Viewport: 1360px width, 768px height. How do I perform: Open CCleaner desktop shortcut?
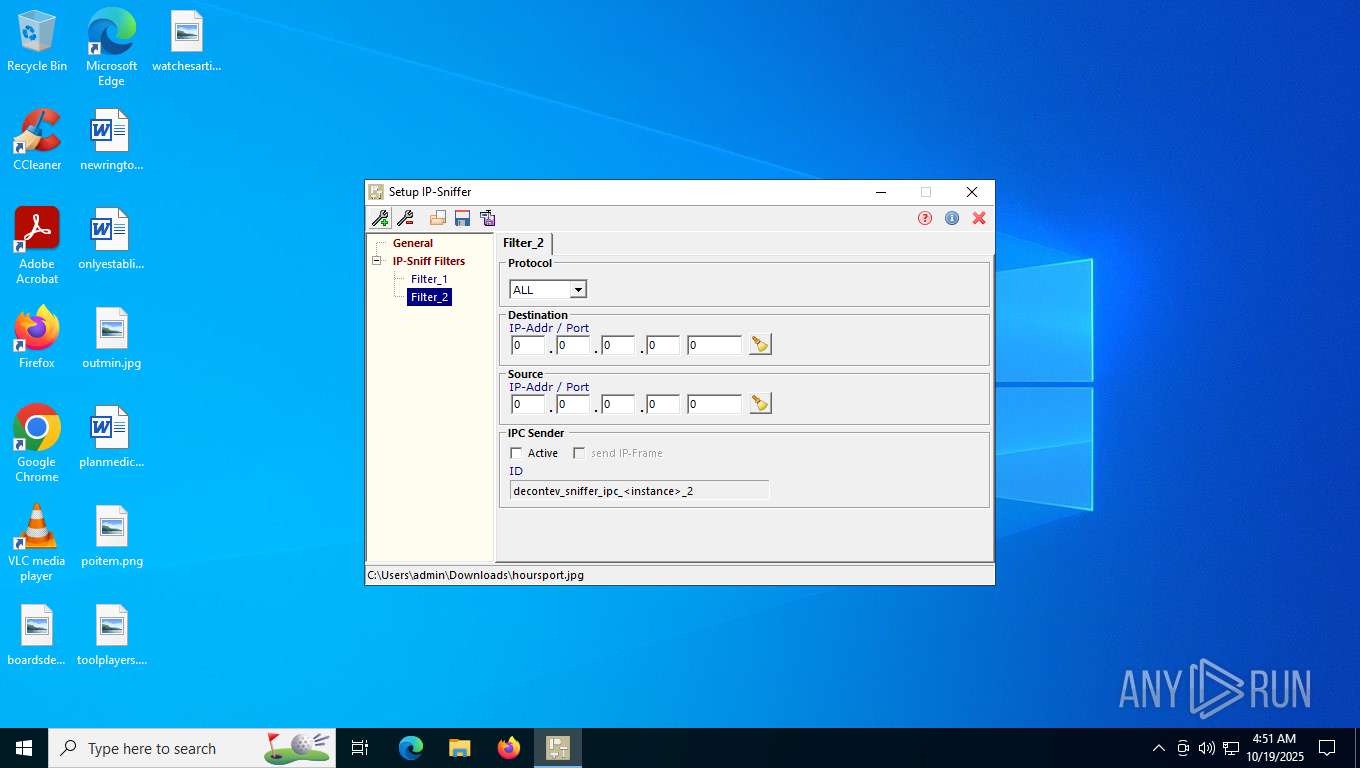37,140
